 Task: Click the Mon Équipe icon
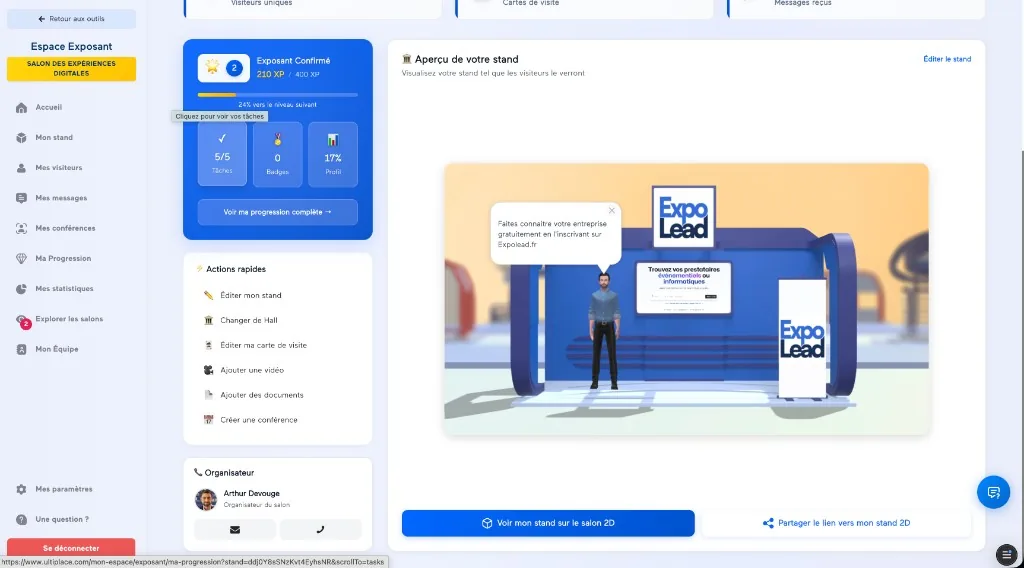22,349
